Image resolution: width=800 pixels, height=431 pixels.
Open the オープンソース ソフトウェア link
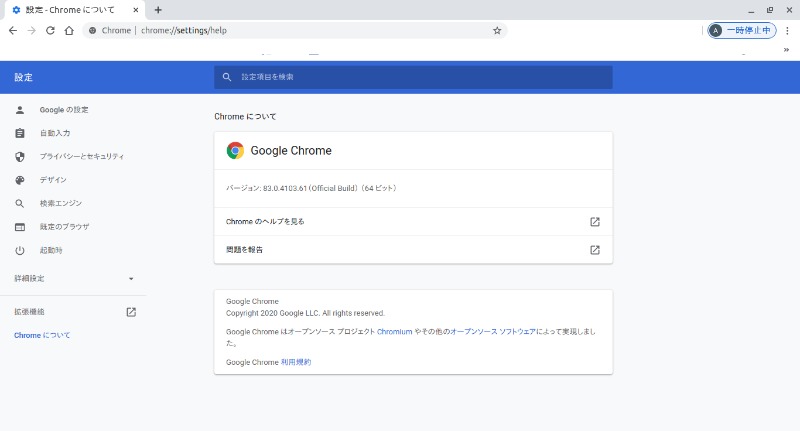point(493,332)
